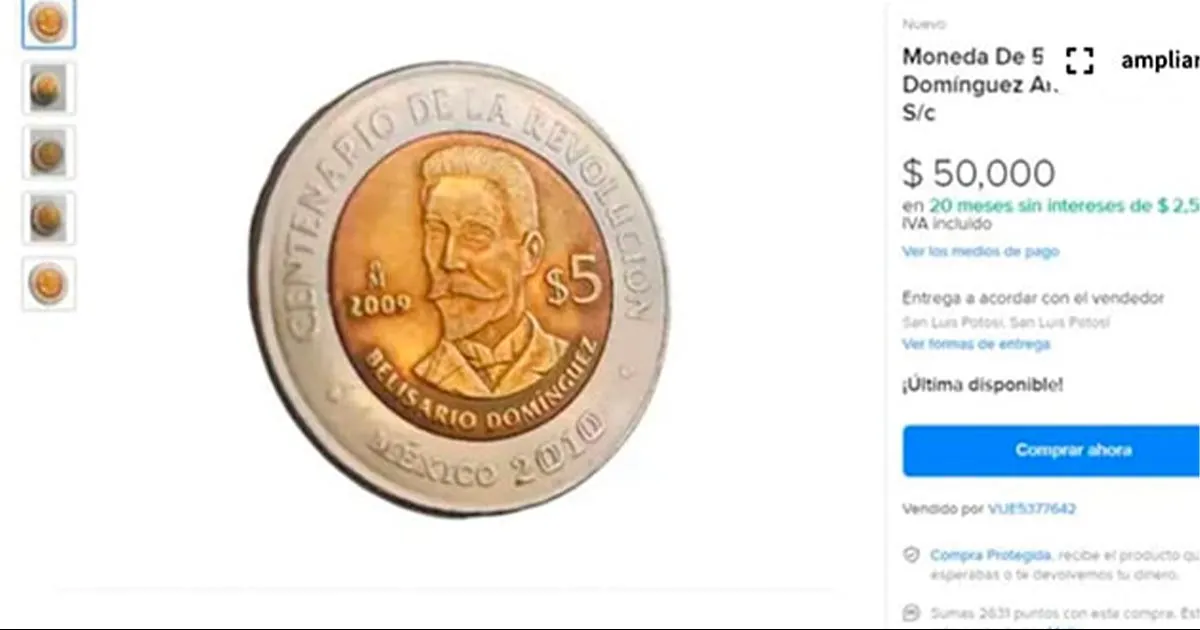The height and width of the screenshot is (630, 1200).
Task: Select the fourth coin thumbnail
Action: coord(48,219)
